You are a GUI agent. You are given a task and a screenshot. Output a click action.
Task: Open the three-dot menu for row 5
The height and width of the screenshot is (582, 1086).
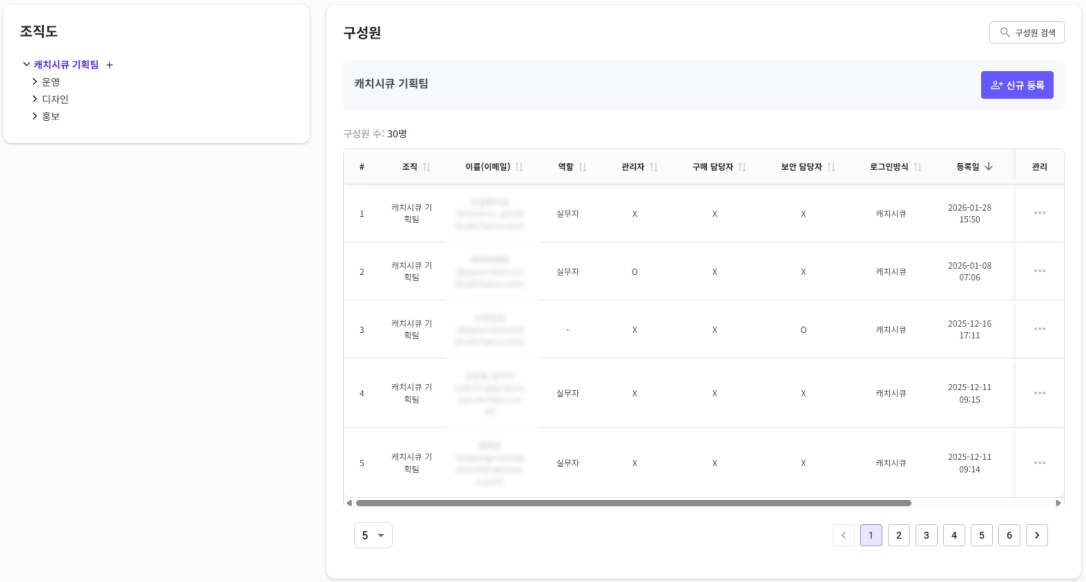(x=1039, y=463)
